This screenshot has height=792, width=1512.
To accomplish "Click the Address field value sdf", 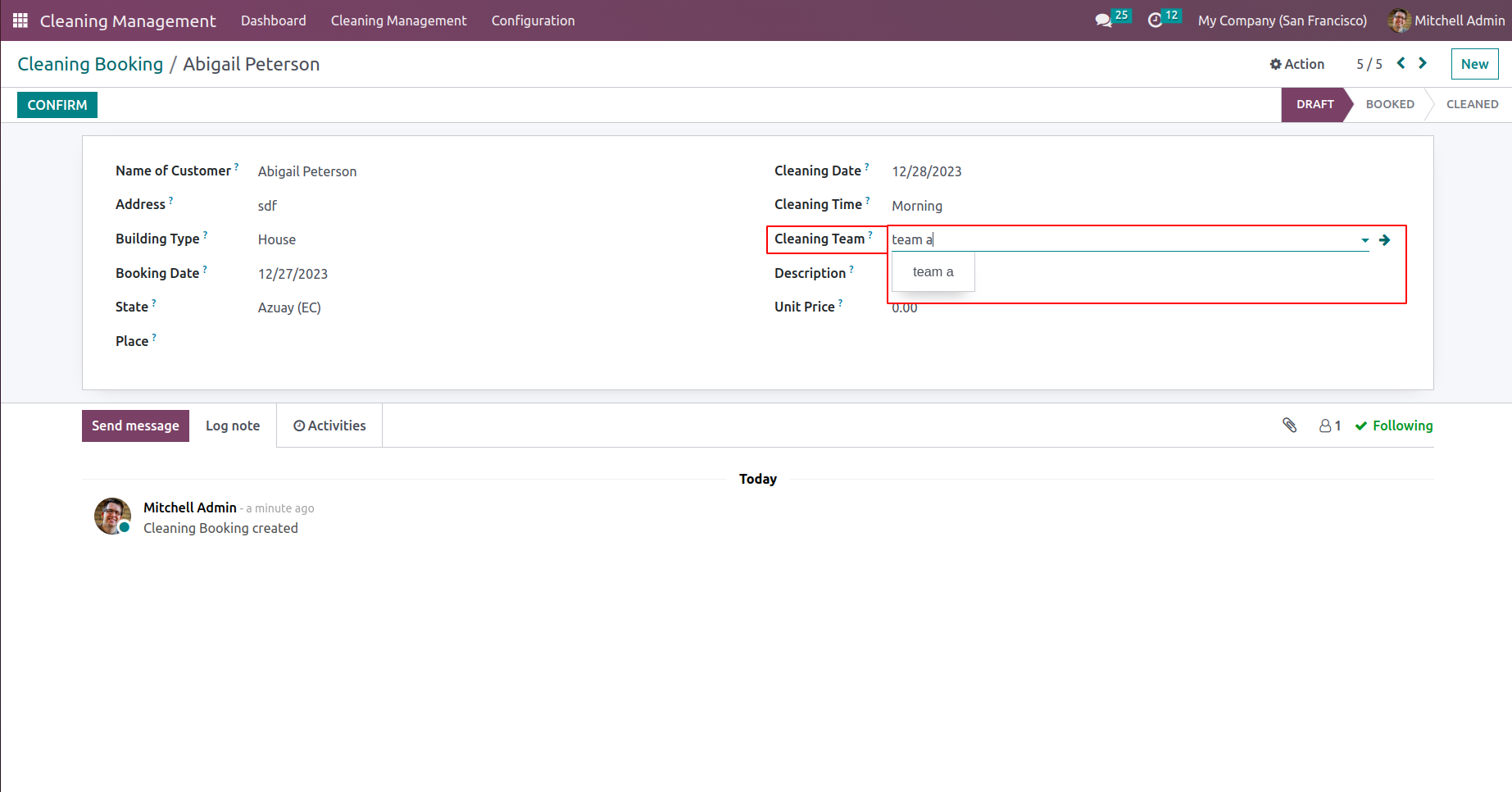I will 267,206.
